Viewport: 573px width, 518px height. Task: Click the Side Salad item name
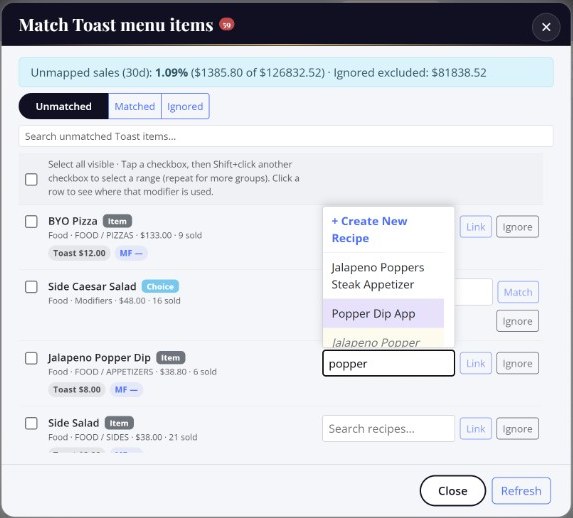(73, 423)
